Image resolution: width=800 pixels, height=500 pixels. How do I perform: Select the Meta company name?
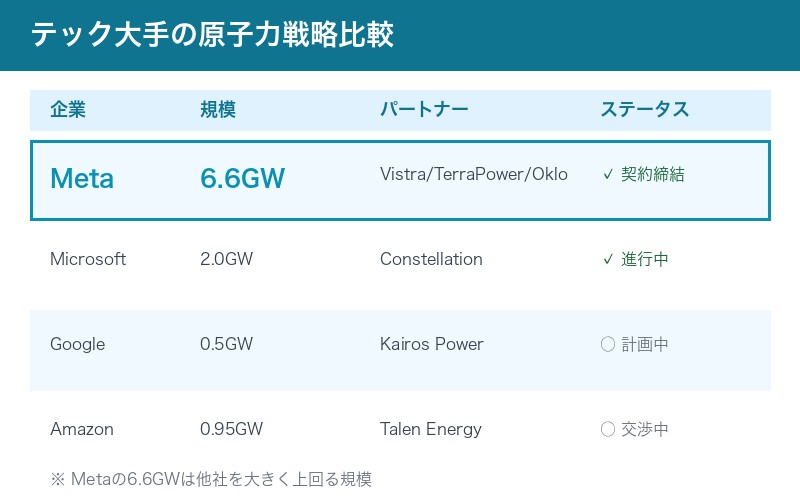click(x=82, y=179)
